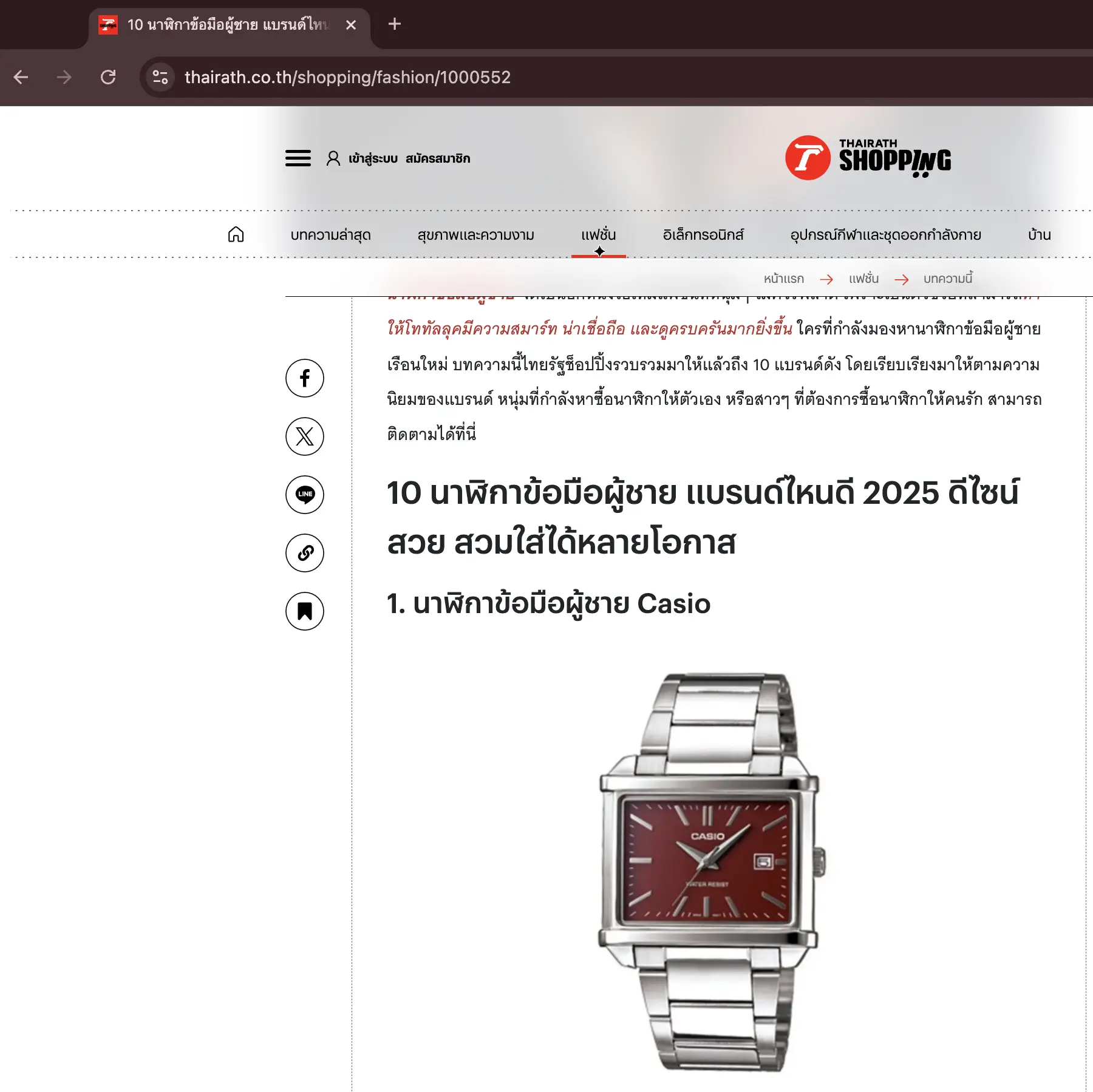Open the hamburger menu icon

point(298,158)
